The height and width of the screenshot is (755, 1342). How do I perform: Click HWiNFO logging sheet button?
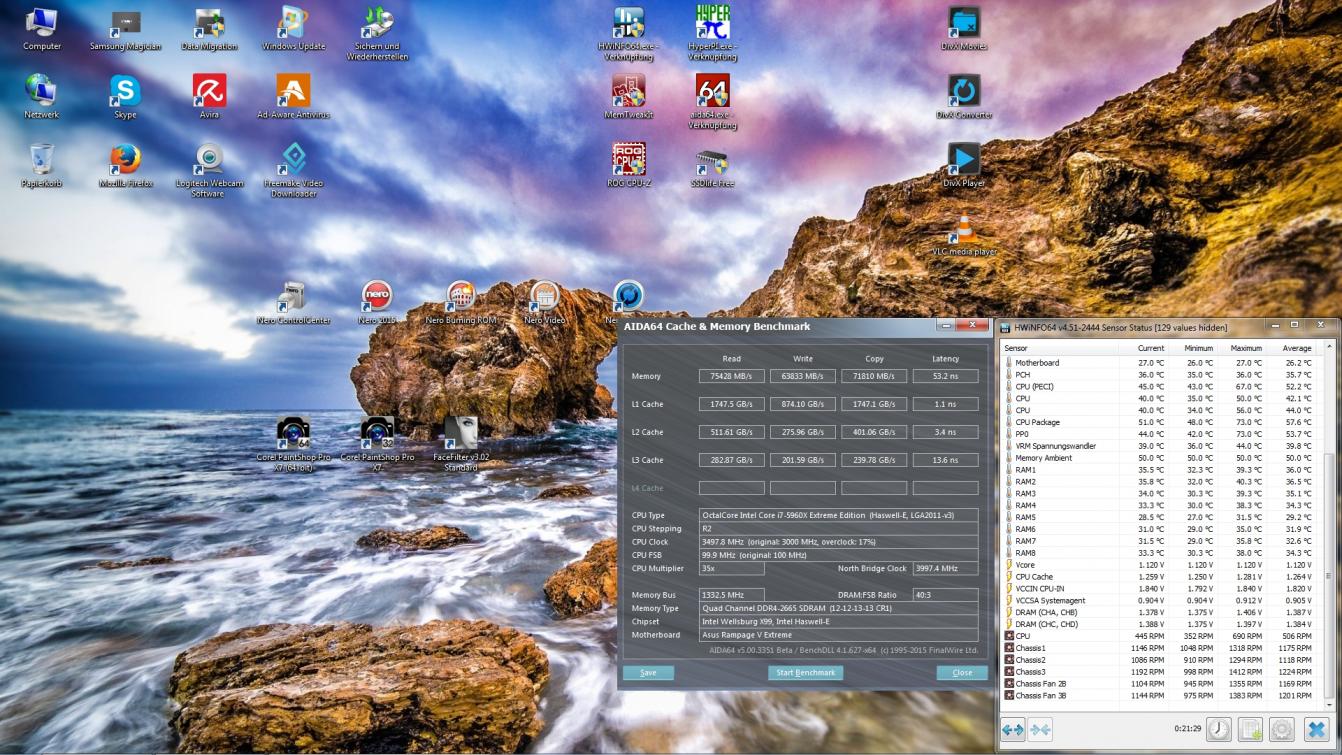1250,729
